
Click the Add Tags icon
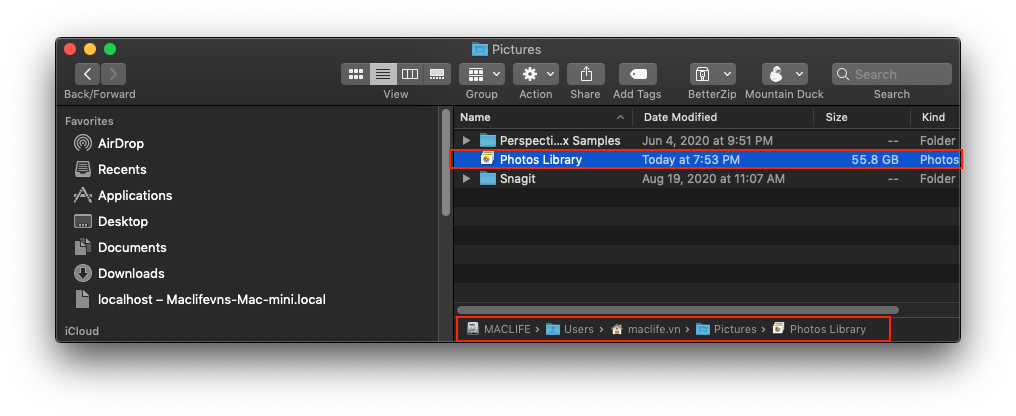pos(637,74)
